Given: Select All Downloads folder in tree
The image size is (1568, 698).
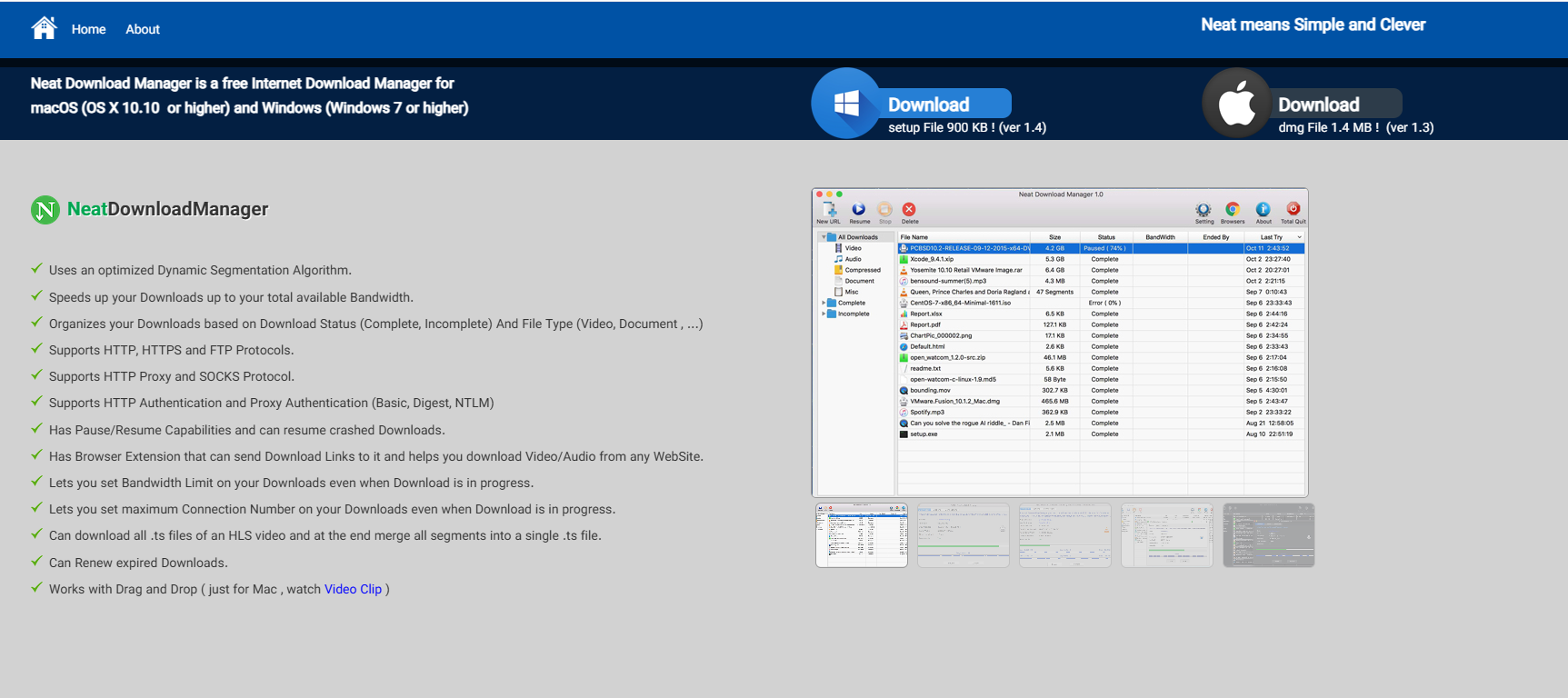Looking at the screenshot, I should tap(857, 237).
